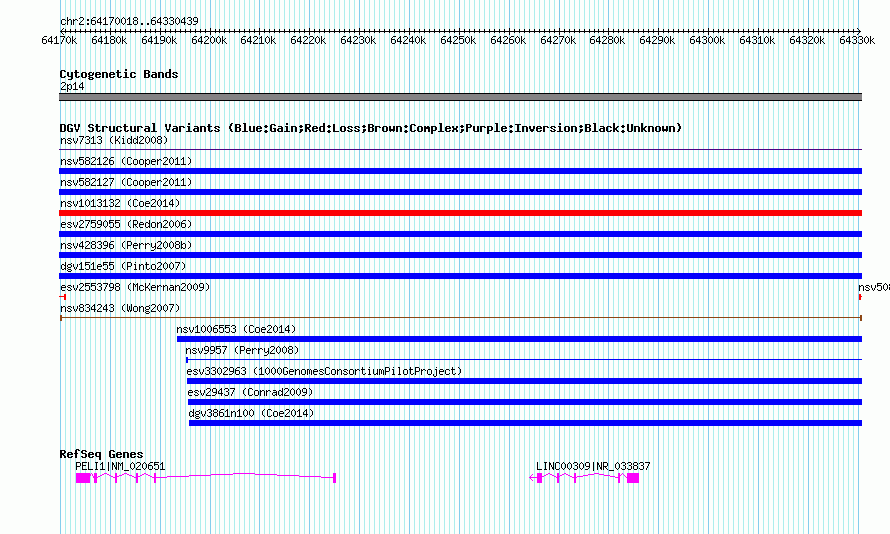Select the blue bar below nsv1006553
This screenshot has height=534, width=890.
(x=519, y=339)
